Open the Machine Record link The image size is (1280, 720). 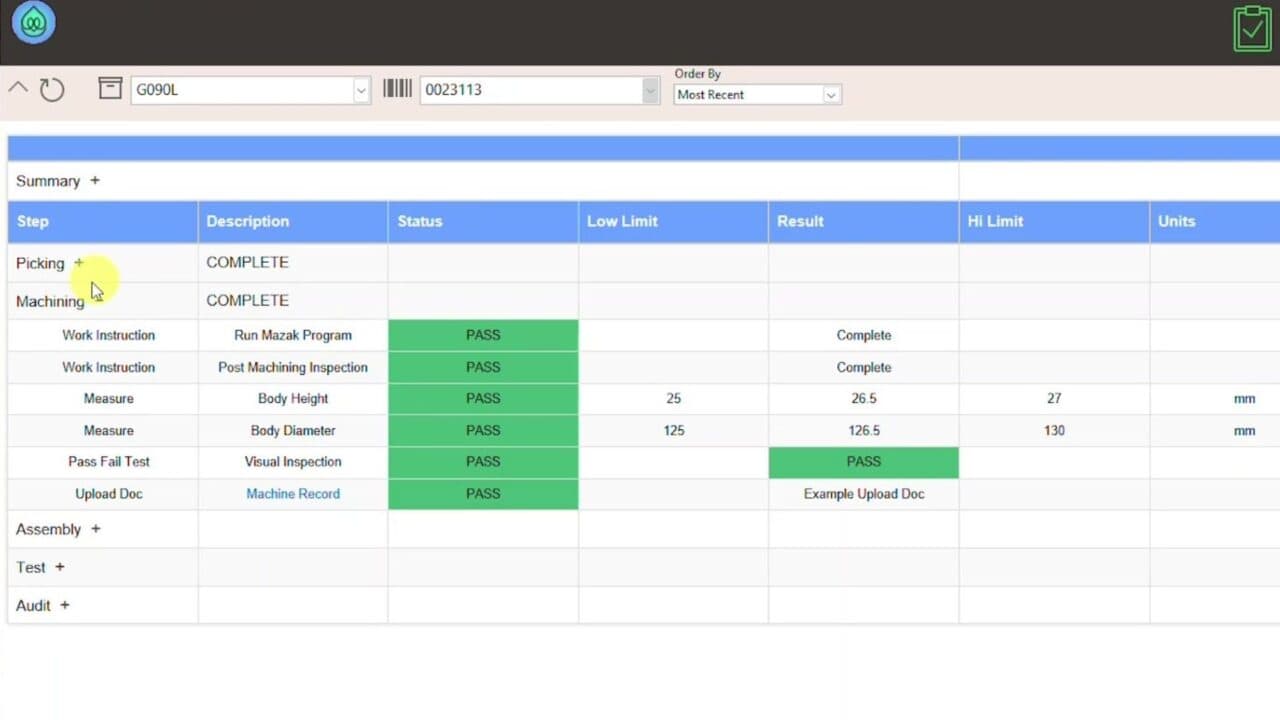293,494
